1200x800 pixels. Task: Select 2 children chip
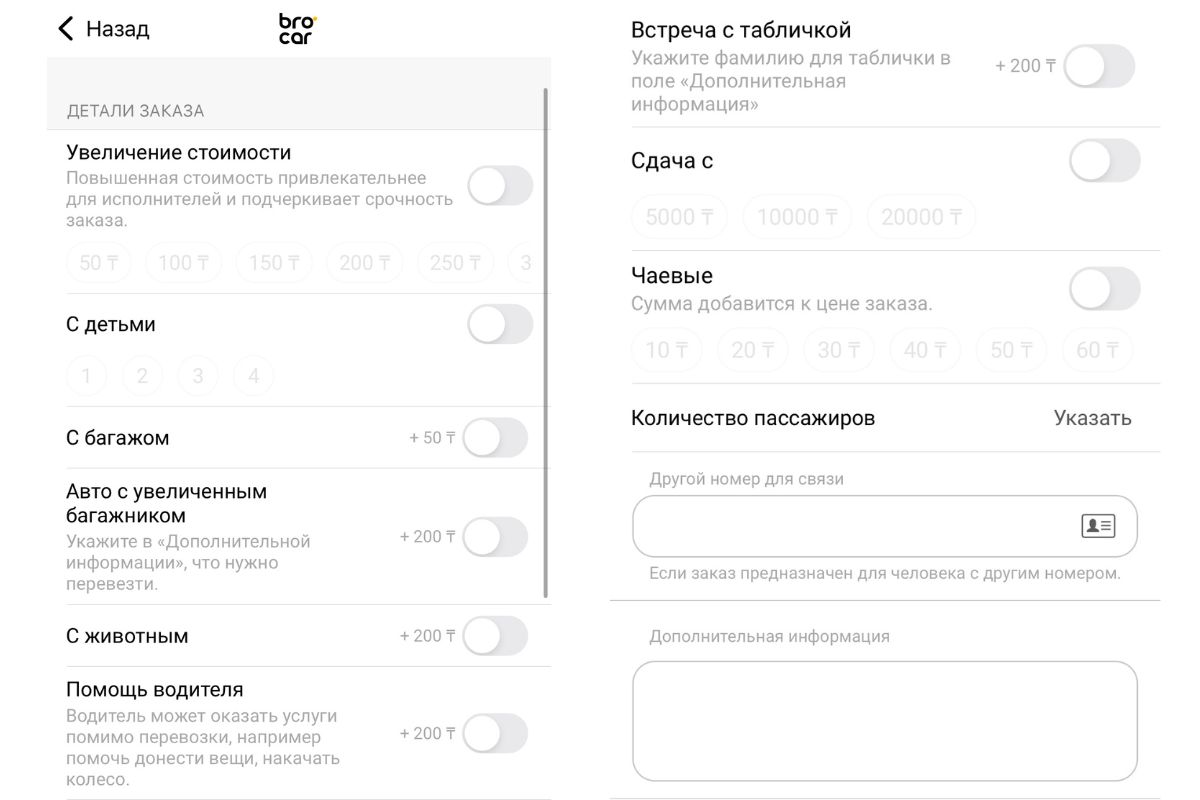[x=142, y=376]
